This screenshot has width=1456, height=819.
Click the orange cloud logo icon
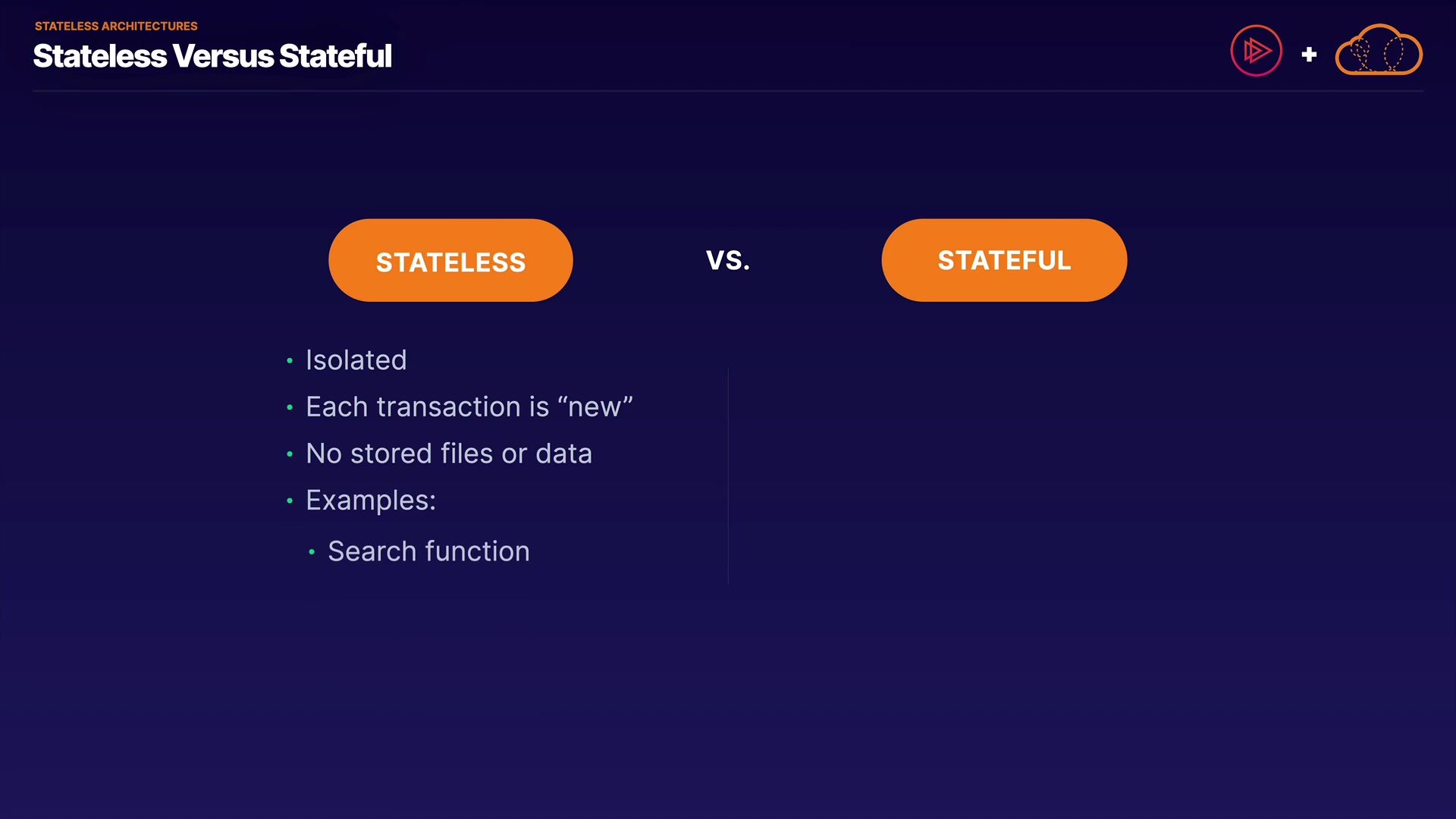[1378, 51]
